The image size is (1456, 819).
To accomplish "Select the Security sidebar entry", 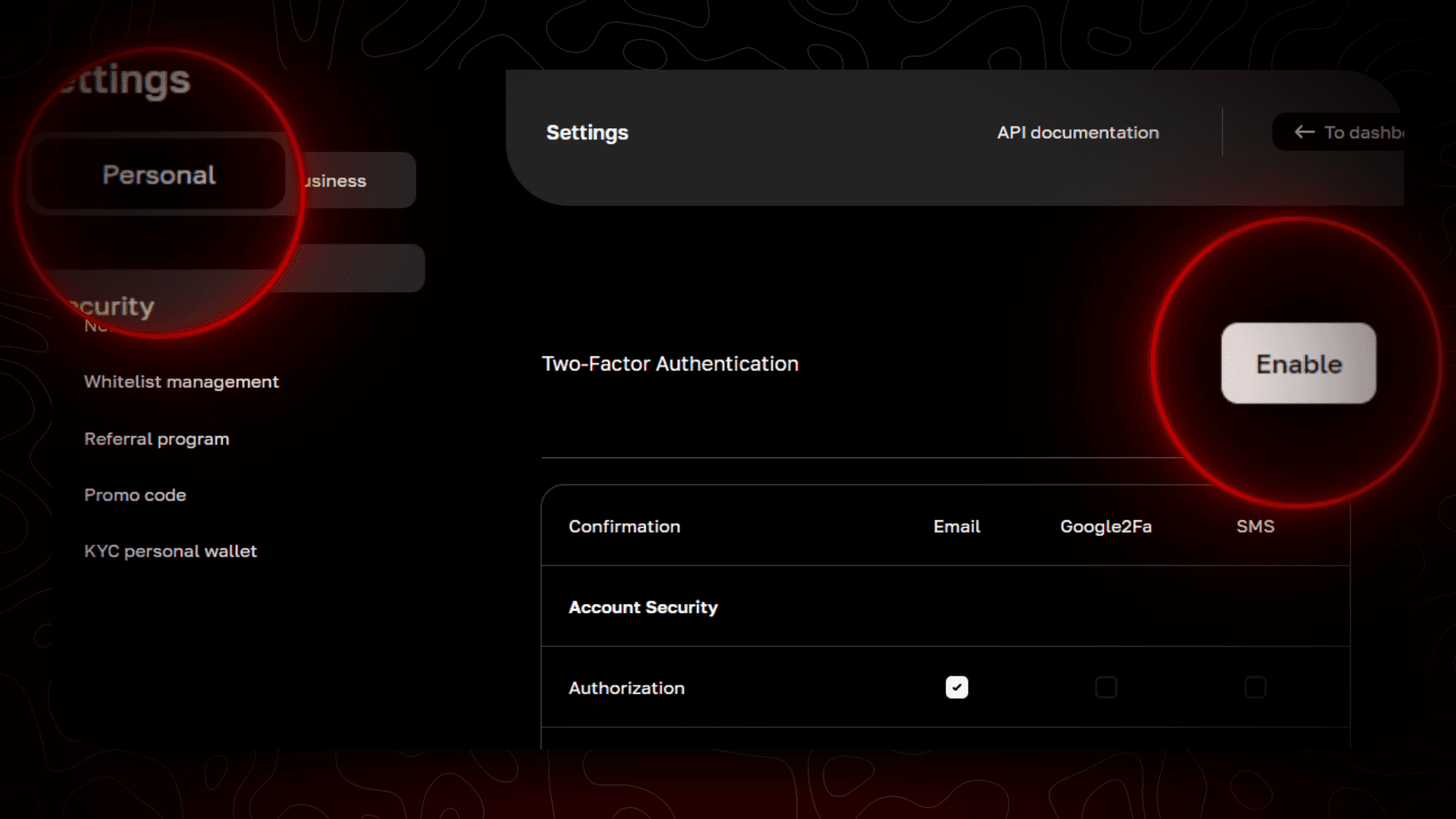I will [114, 306].
